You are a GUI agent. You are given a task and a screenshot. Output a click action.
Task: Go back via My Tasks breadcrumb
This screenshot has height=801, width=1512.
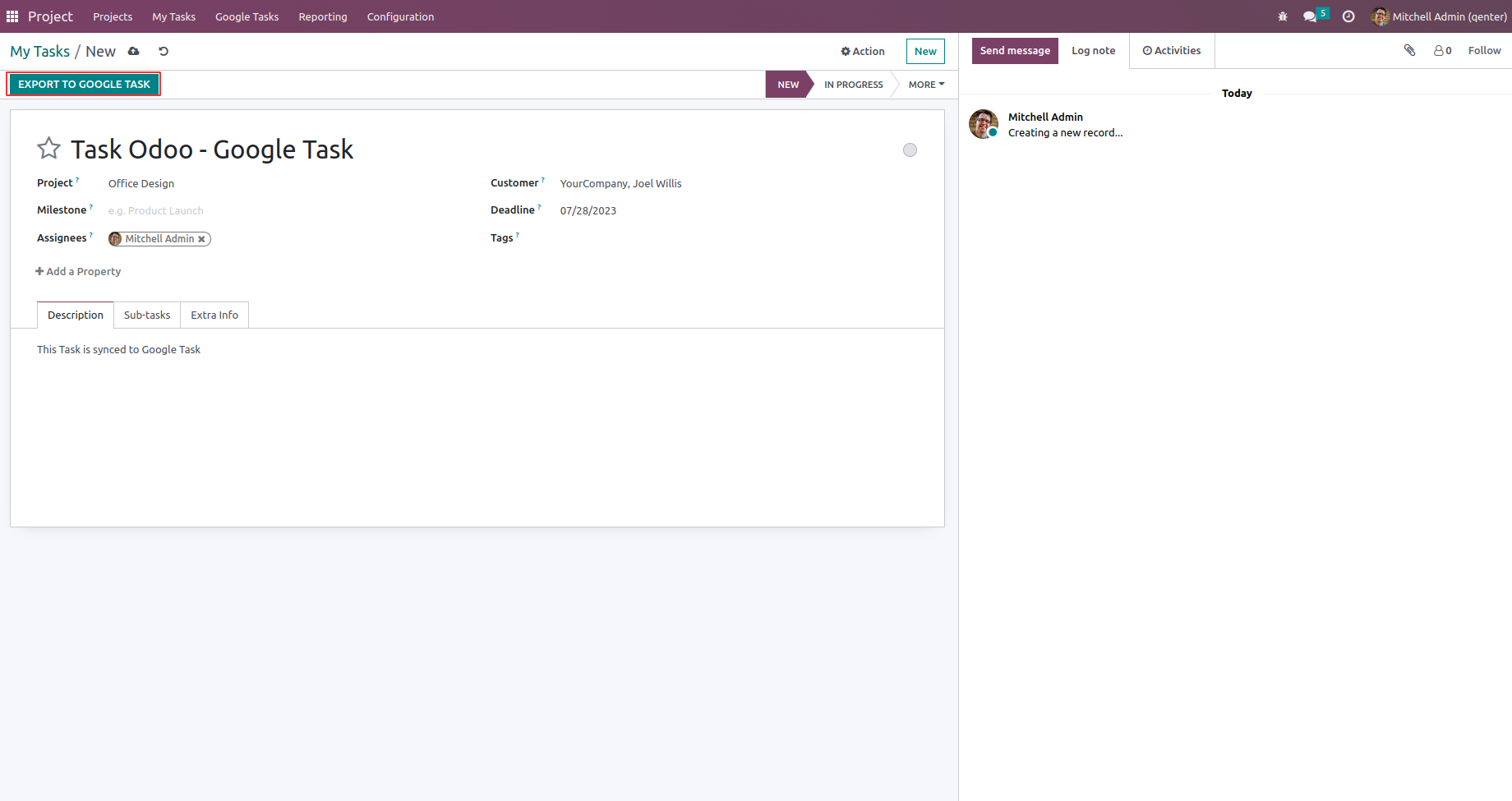(x=39, y=51)
